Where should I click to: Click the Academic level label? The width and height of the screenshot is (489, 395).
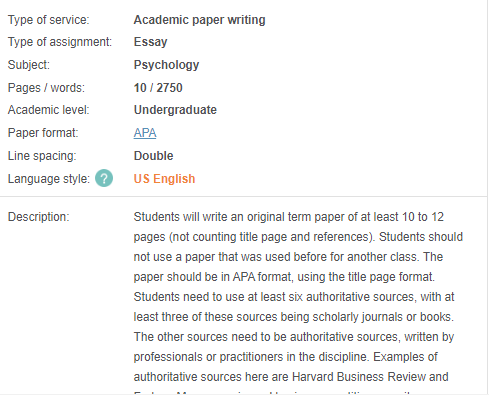point(49,110)
